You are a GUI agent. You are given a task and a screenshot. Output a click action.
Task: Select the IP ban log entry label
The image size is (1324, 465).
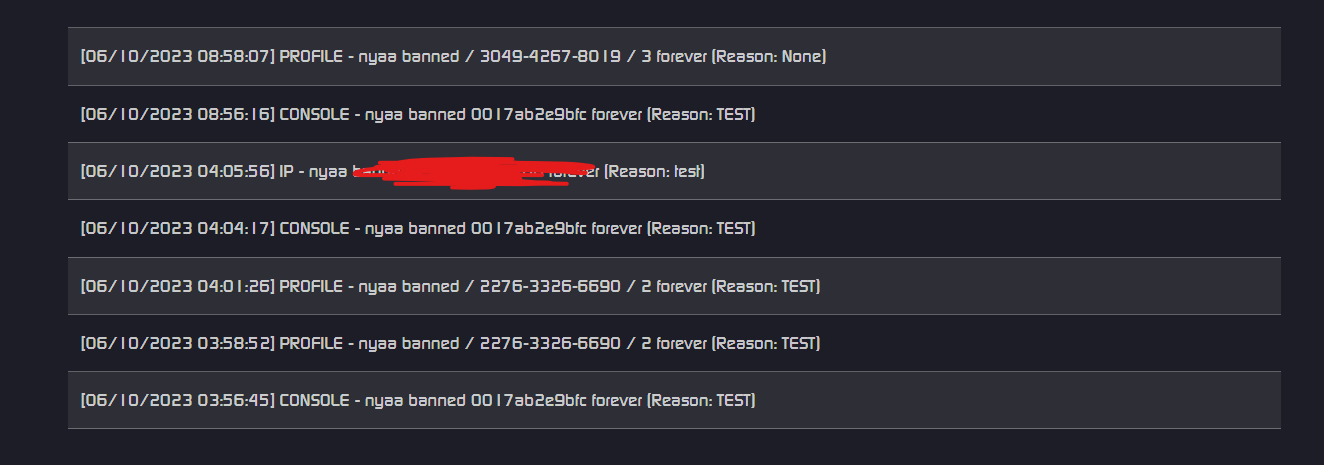286,172
